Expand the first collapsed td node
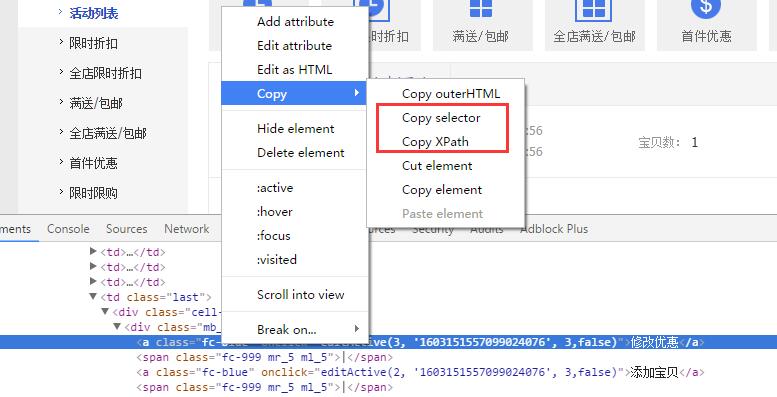Viewport: 777px width, 397px height. pos(93,251)
